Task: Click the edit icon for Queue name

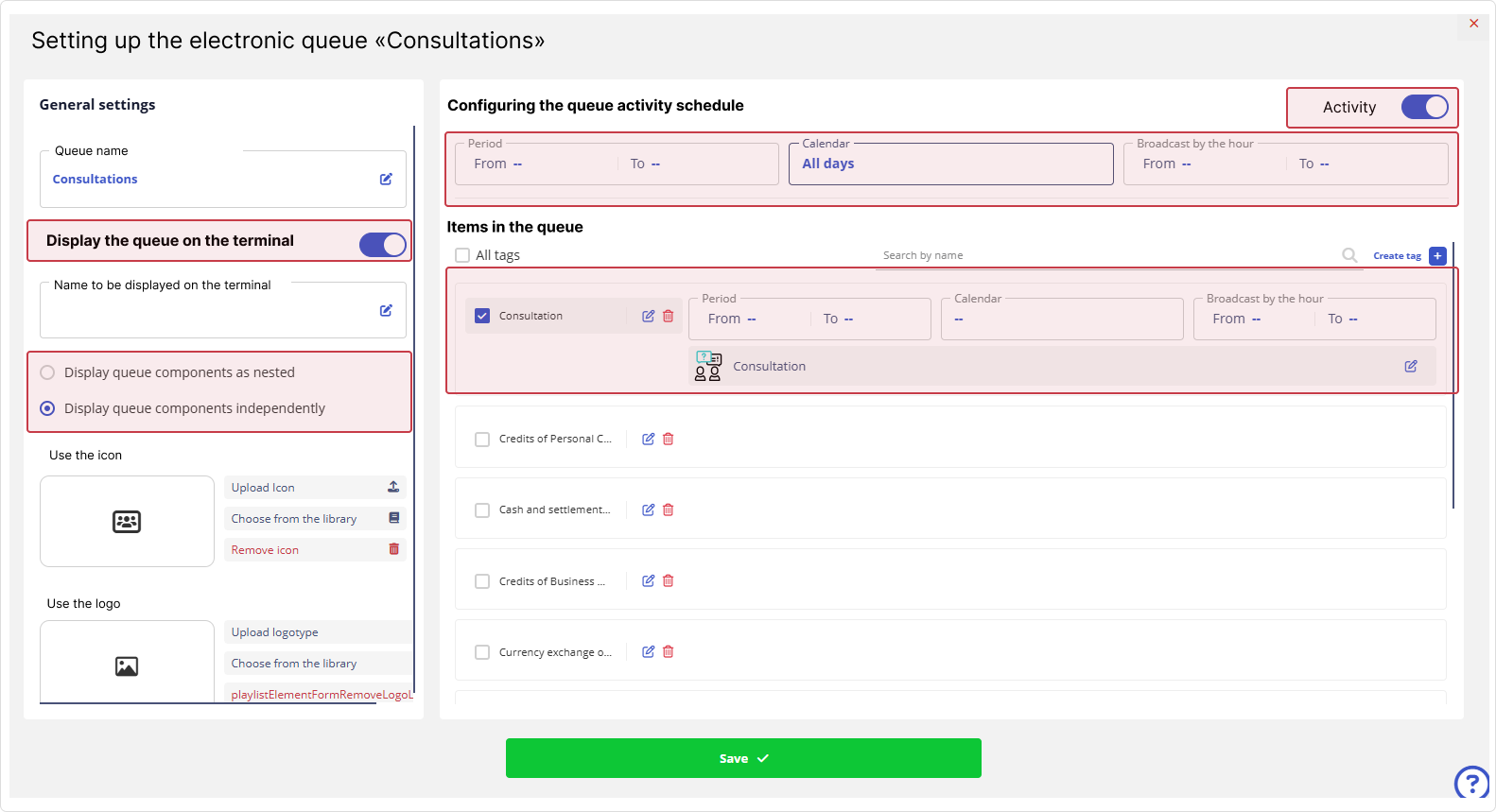Action: 386,179
